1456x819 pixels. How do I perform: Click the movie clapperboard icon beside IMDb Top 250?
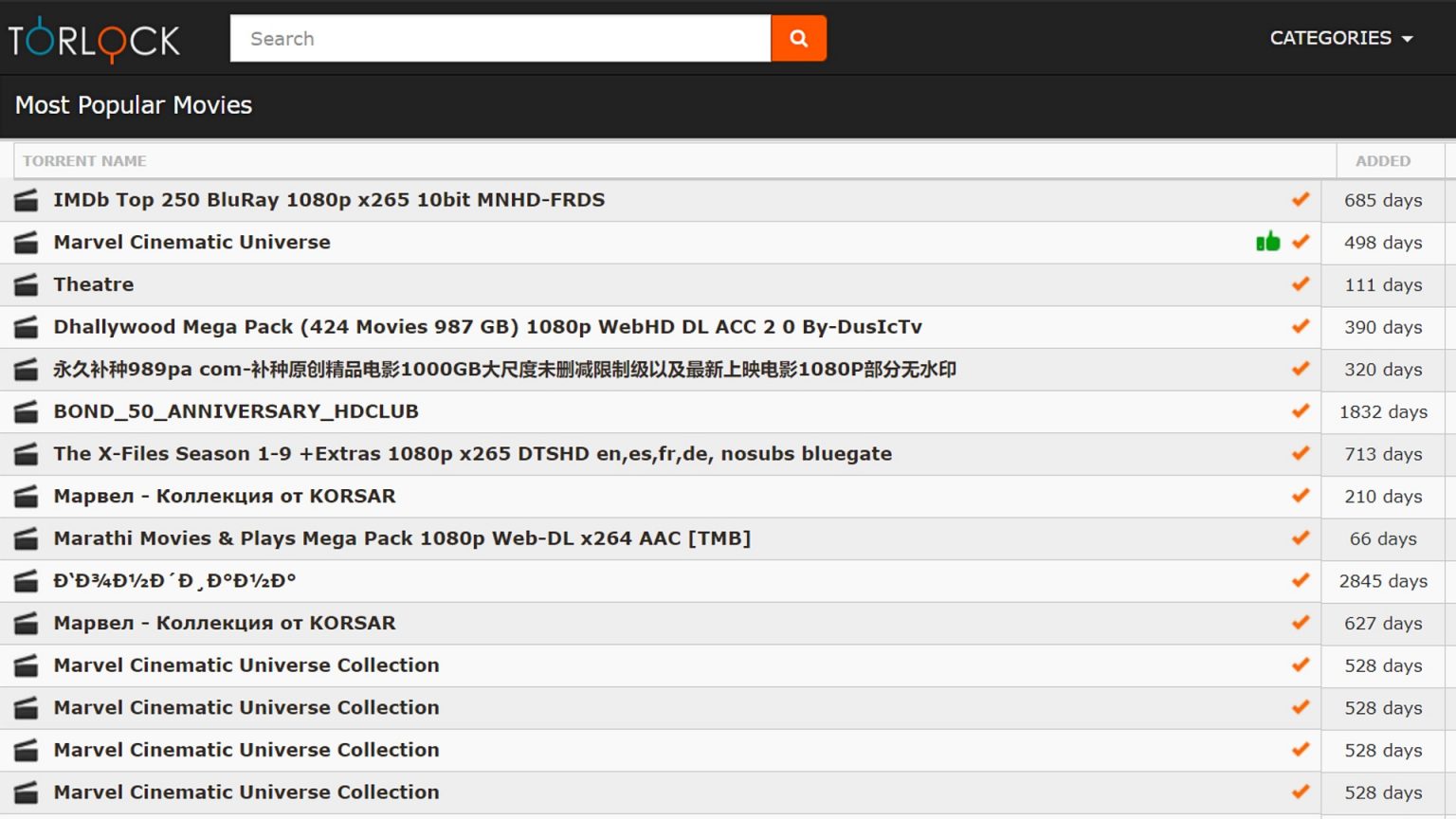[x=24, y=200]
